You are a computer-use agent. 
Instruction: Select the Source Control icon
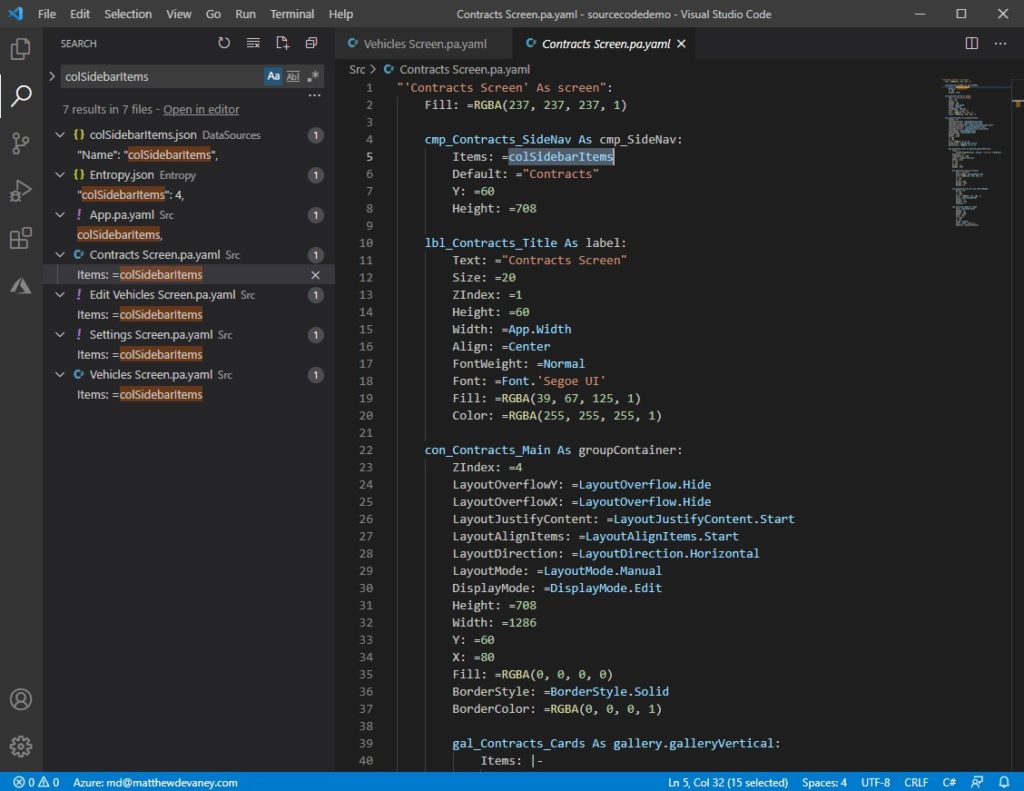point(20,143)
